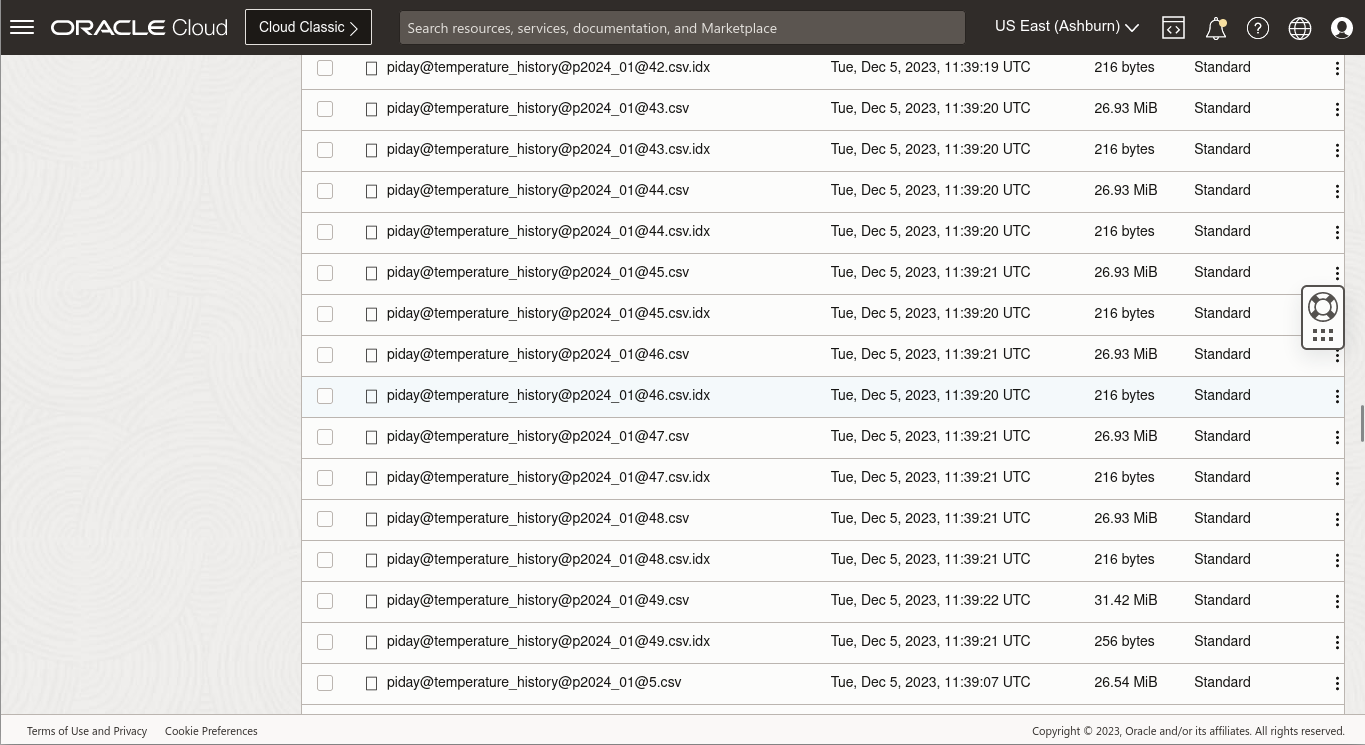This screenshot has height=745, width=1365.
Task: Open the Help question mark icon
Action: 1257,28
